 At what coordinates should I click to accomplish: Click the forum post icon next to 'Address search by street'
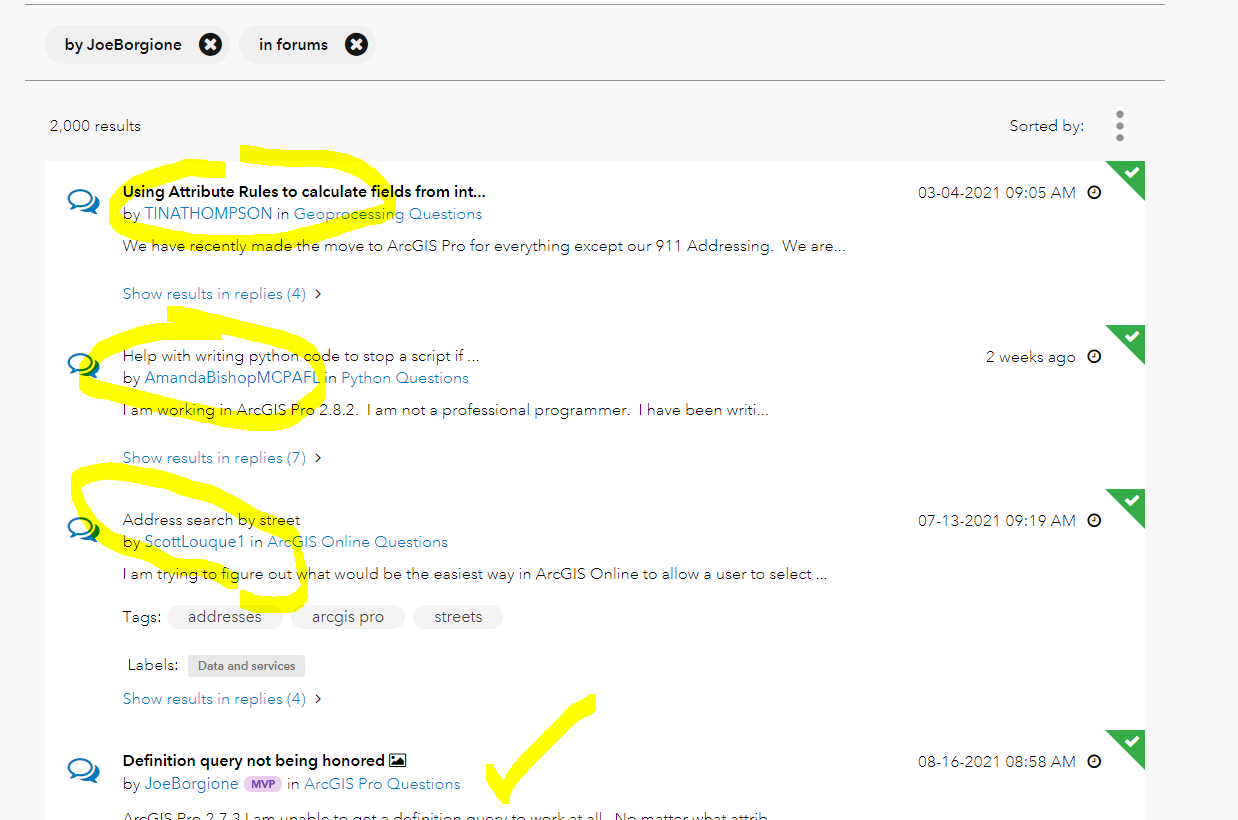coord(83,529)
